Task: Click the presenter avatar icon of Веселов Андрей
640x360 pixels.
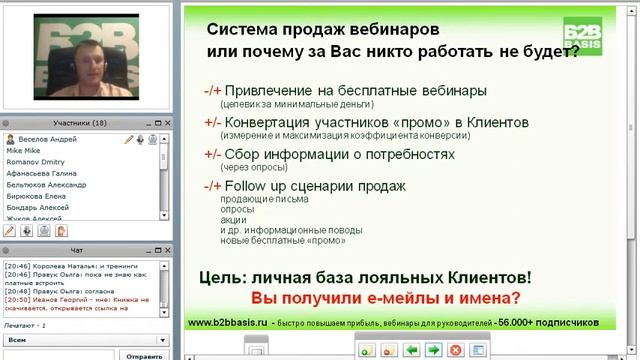Action: coord(11,140)
